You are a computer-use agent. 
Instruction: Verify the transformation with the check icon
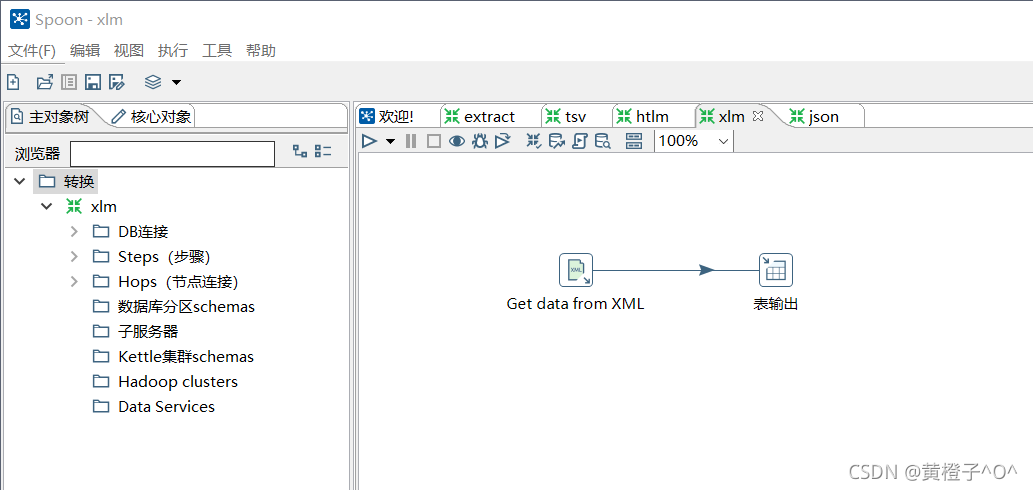pyautogui.click(x=534, y=141)
